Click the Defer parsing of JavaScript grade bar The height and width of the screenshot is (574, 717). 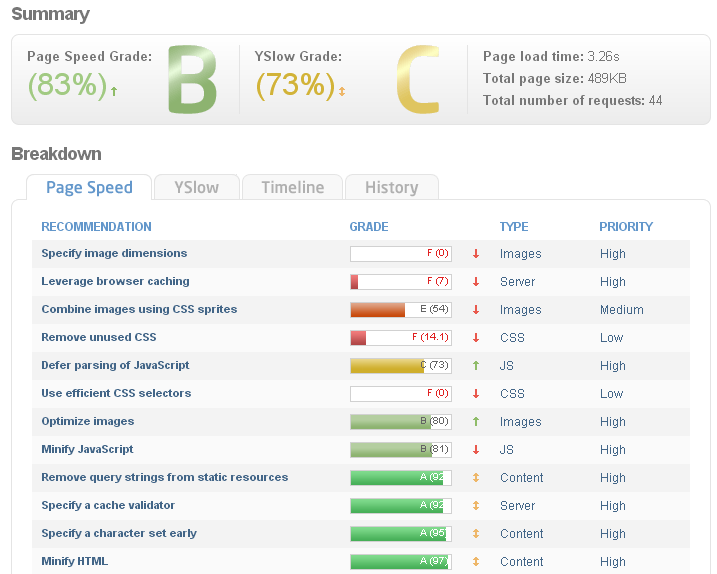[x=400, y=366]
